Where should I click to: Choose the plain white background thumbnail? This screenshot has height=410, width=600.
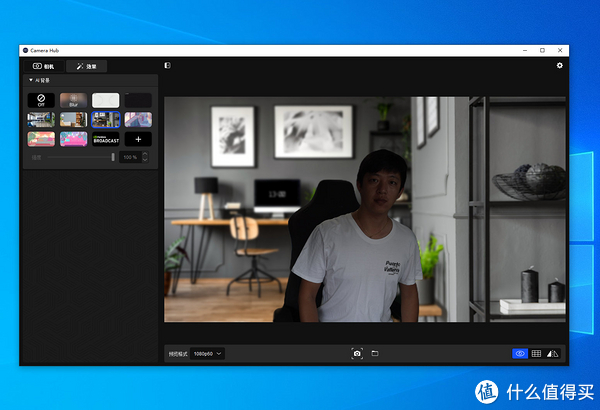pyautogui.click(x=106, y=100)
